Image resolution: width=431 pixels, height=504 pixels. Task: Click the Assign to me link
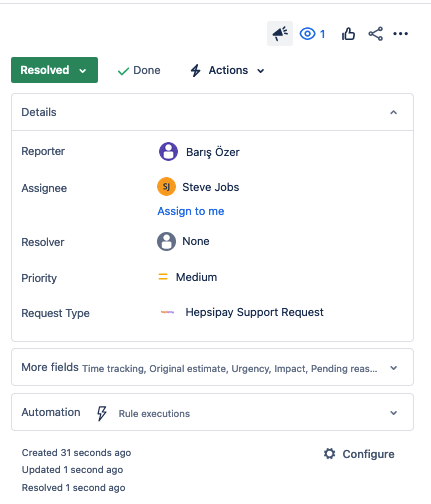coord(191,211)
